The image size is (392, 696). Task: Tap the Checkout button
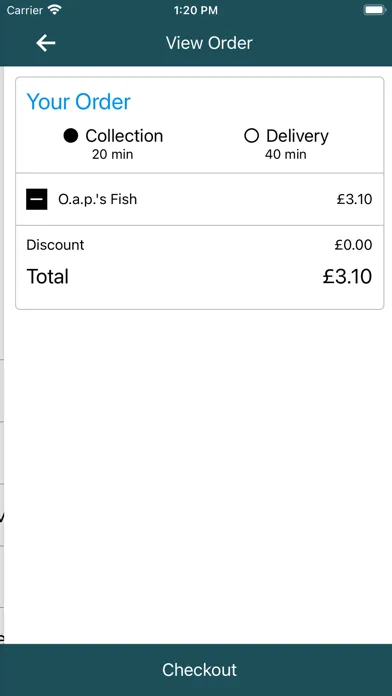click(x=196, y=670)
